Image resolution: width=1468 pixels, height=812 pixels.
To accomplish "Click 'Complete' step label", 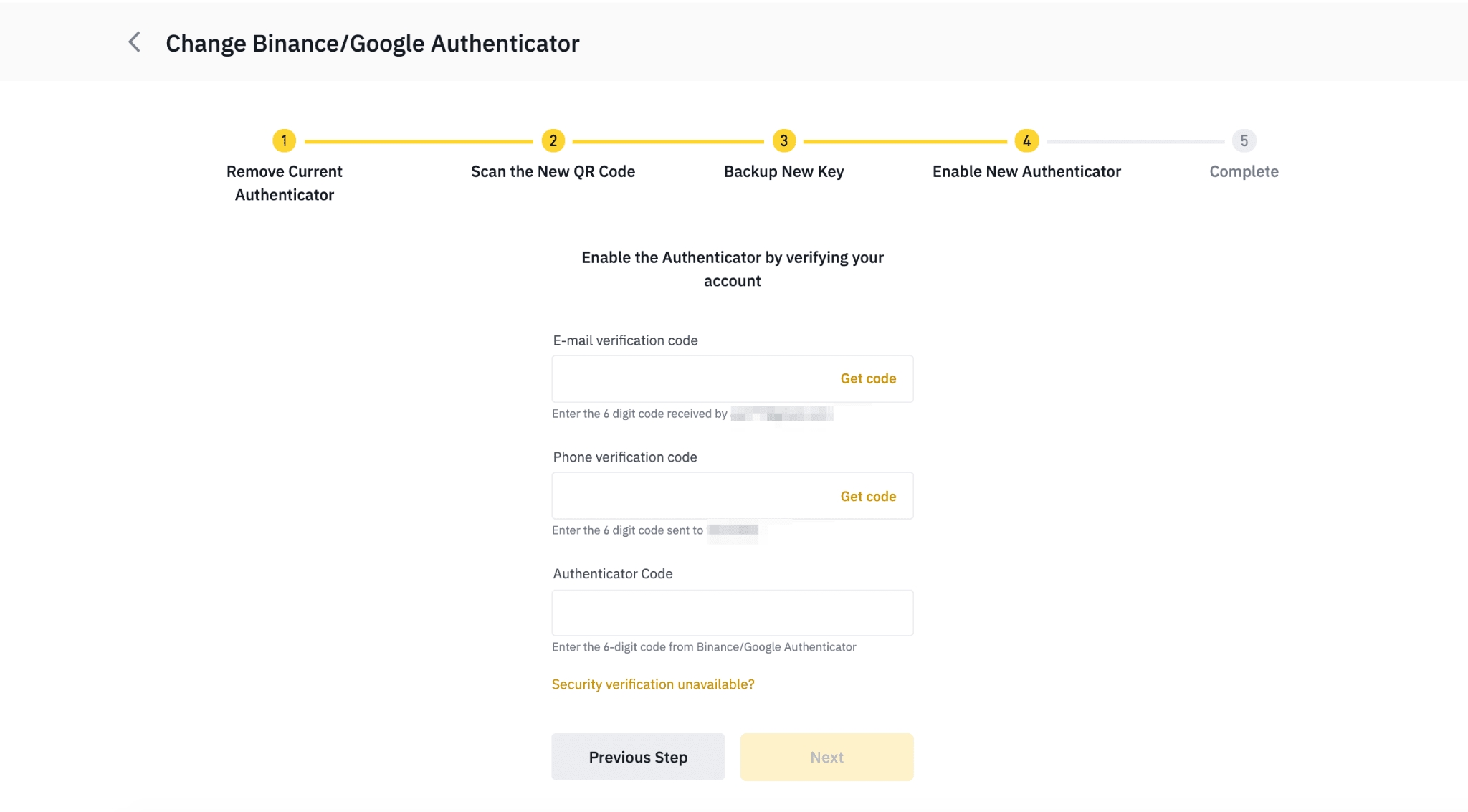I will pos(1244,171).
